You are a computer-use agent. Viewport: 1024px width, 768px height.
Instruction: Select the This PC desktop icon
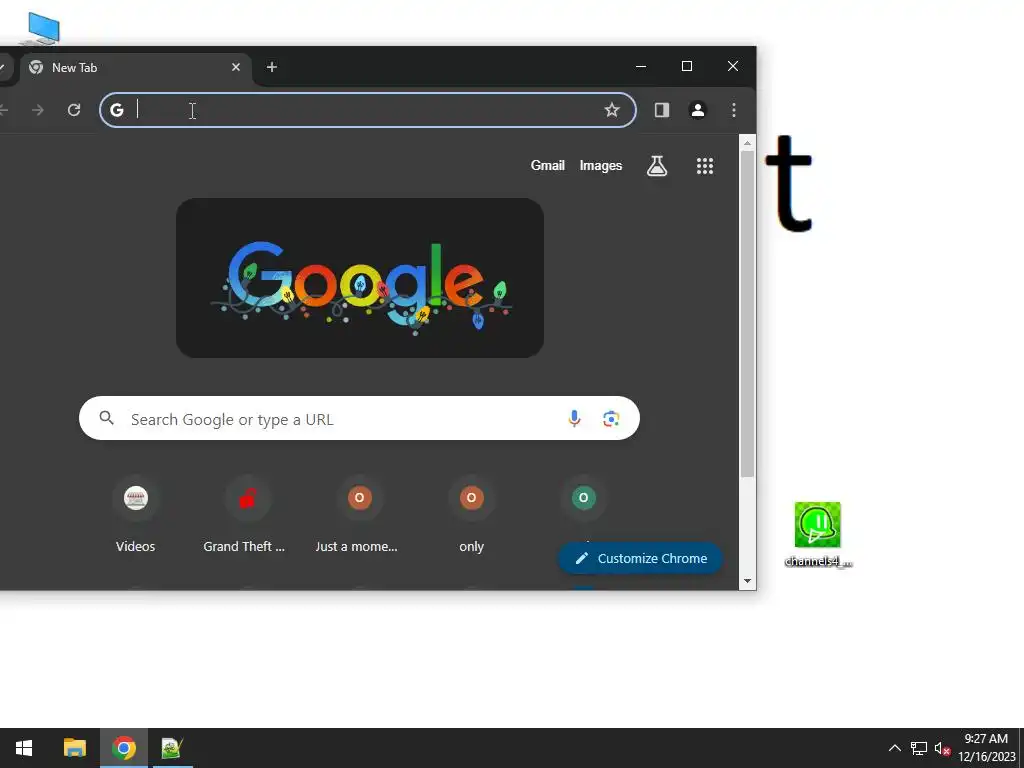tap(42, 28)
